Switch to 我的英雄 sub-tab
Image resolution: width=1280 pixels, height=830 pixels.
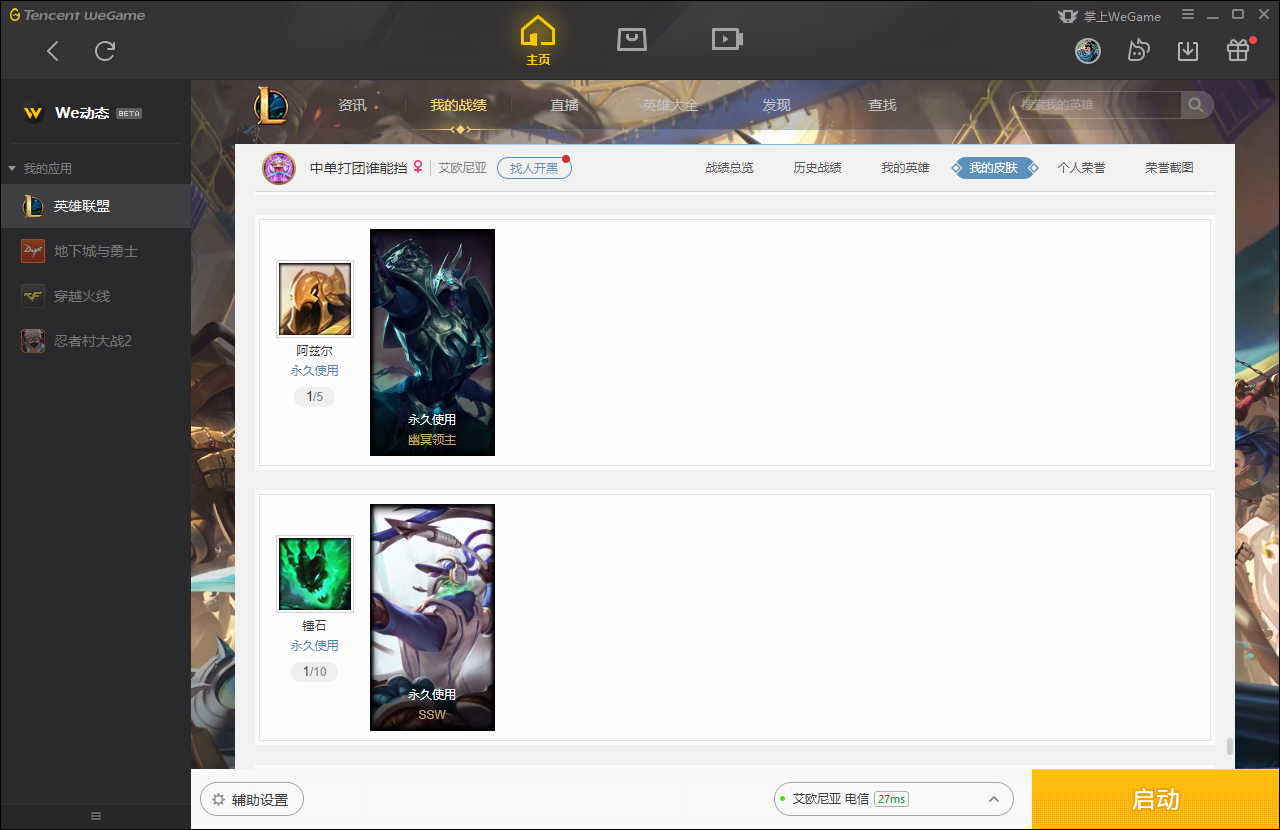click(906, 168)
